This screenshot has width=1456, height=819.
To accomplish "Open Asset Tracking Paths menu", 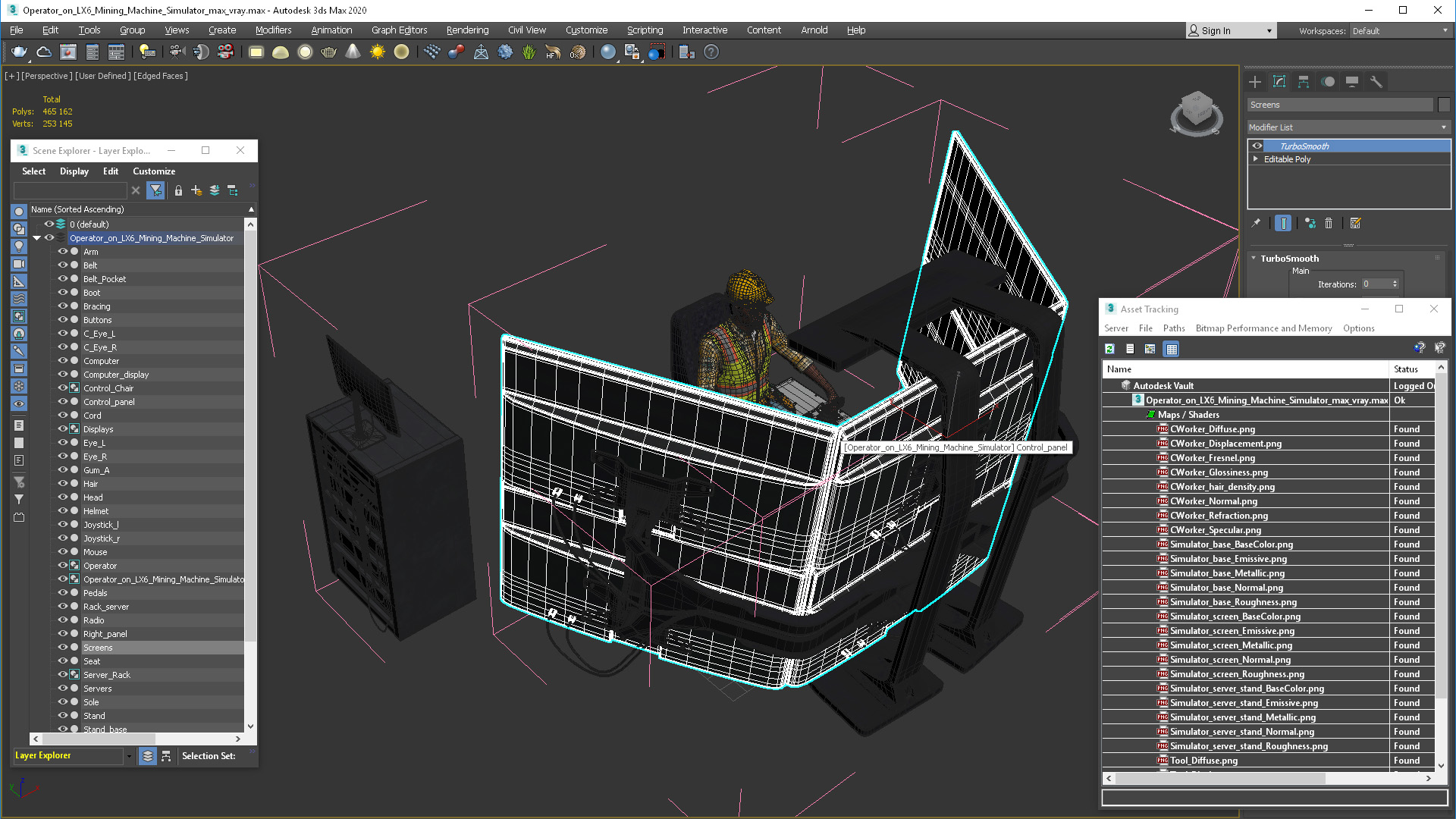I will (1174, 328).
